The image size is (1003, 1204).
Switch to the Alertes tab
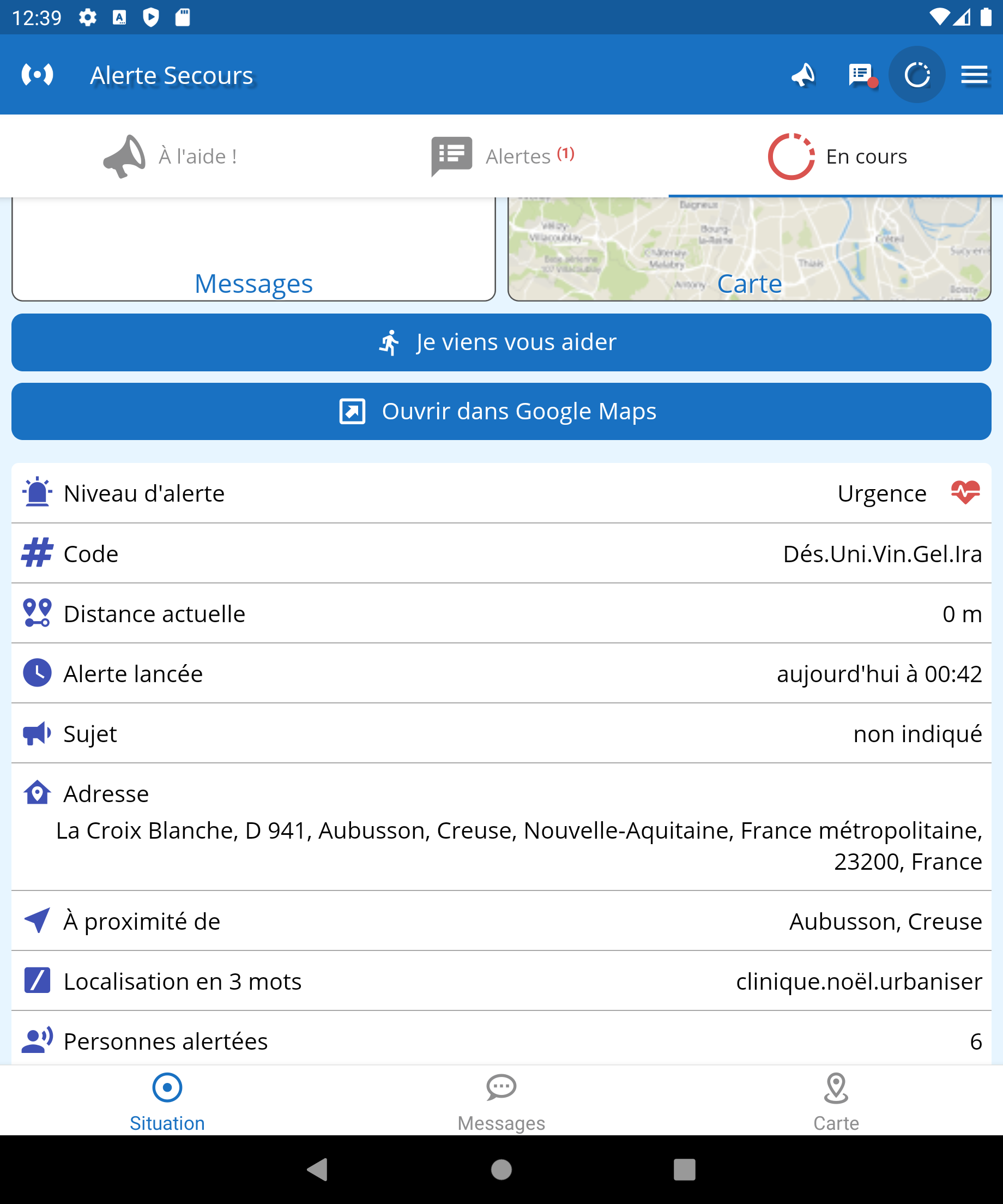[x=503, y=156]
